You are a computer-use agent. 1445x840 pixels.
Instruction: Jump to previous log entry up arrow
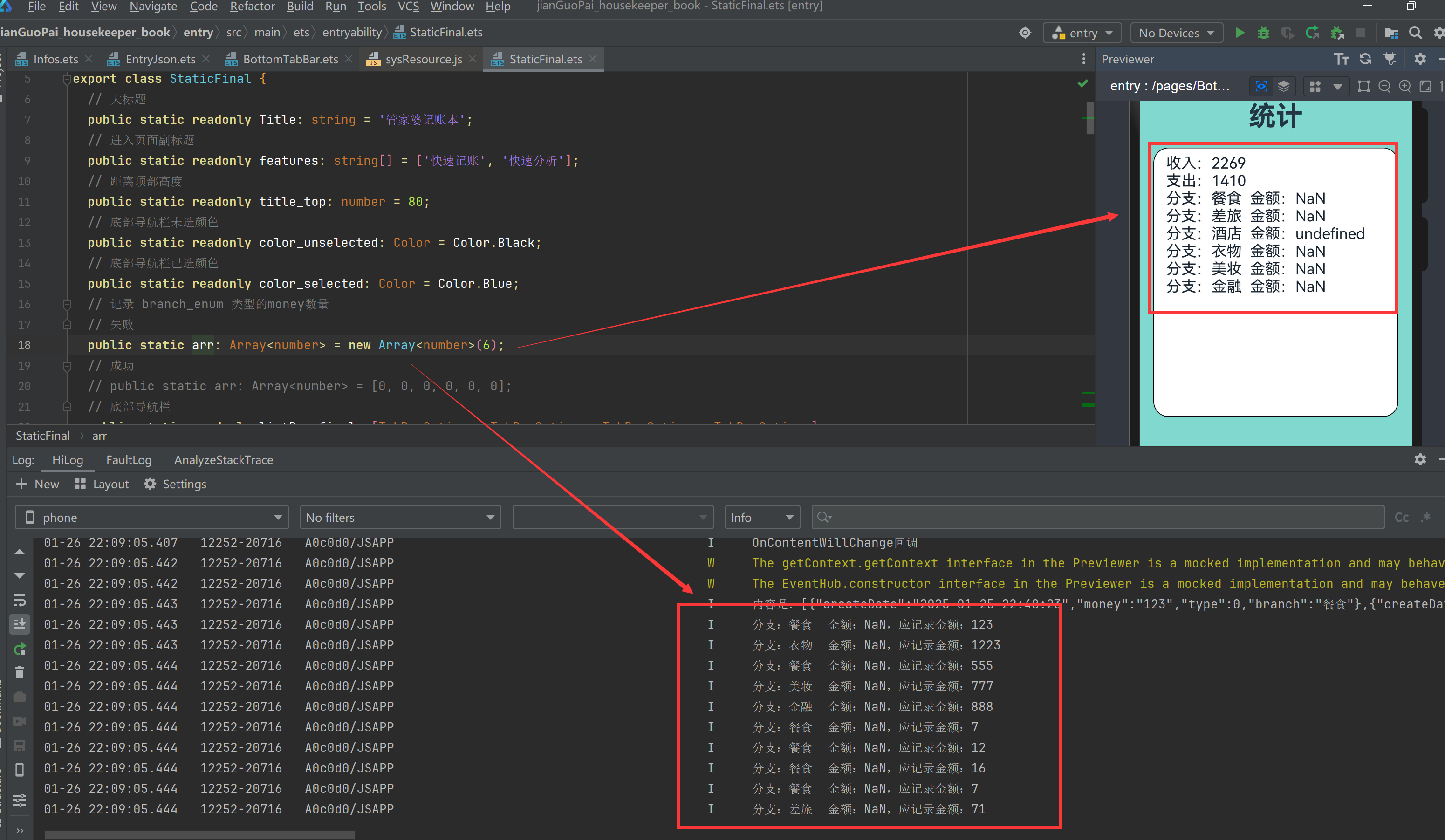(x=20, y=552)
